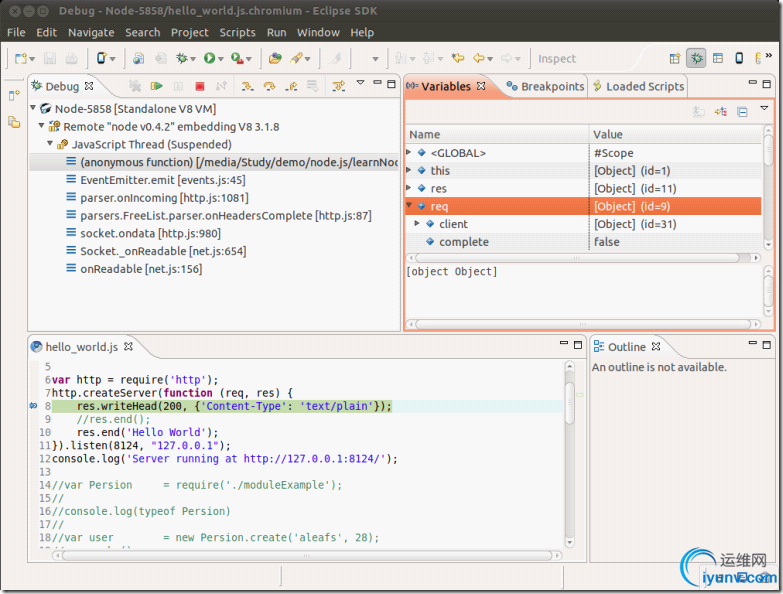Click the green Run button in toolbar
Image resolution: width=783 pixels, height=594 pixels.
[209, 58]
